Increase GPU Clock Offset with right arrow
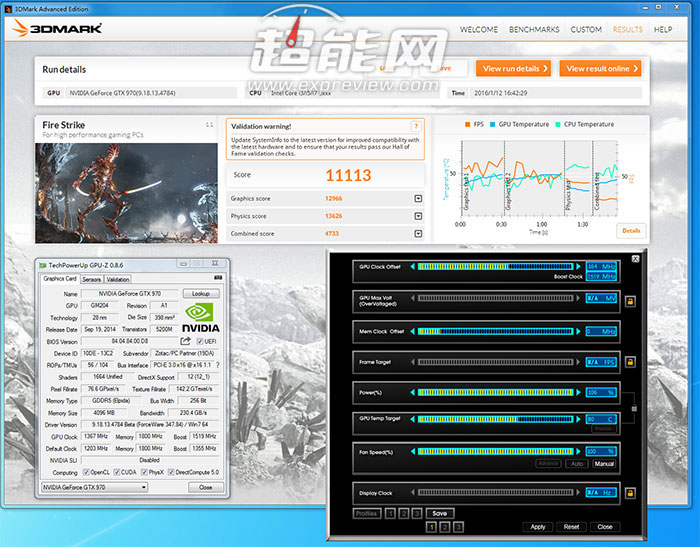Screen dimensions: 700x547 coord(579,267)
